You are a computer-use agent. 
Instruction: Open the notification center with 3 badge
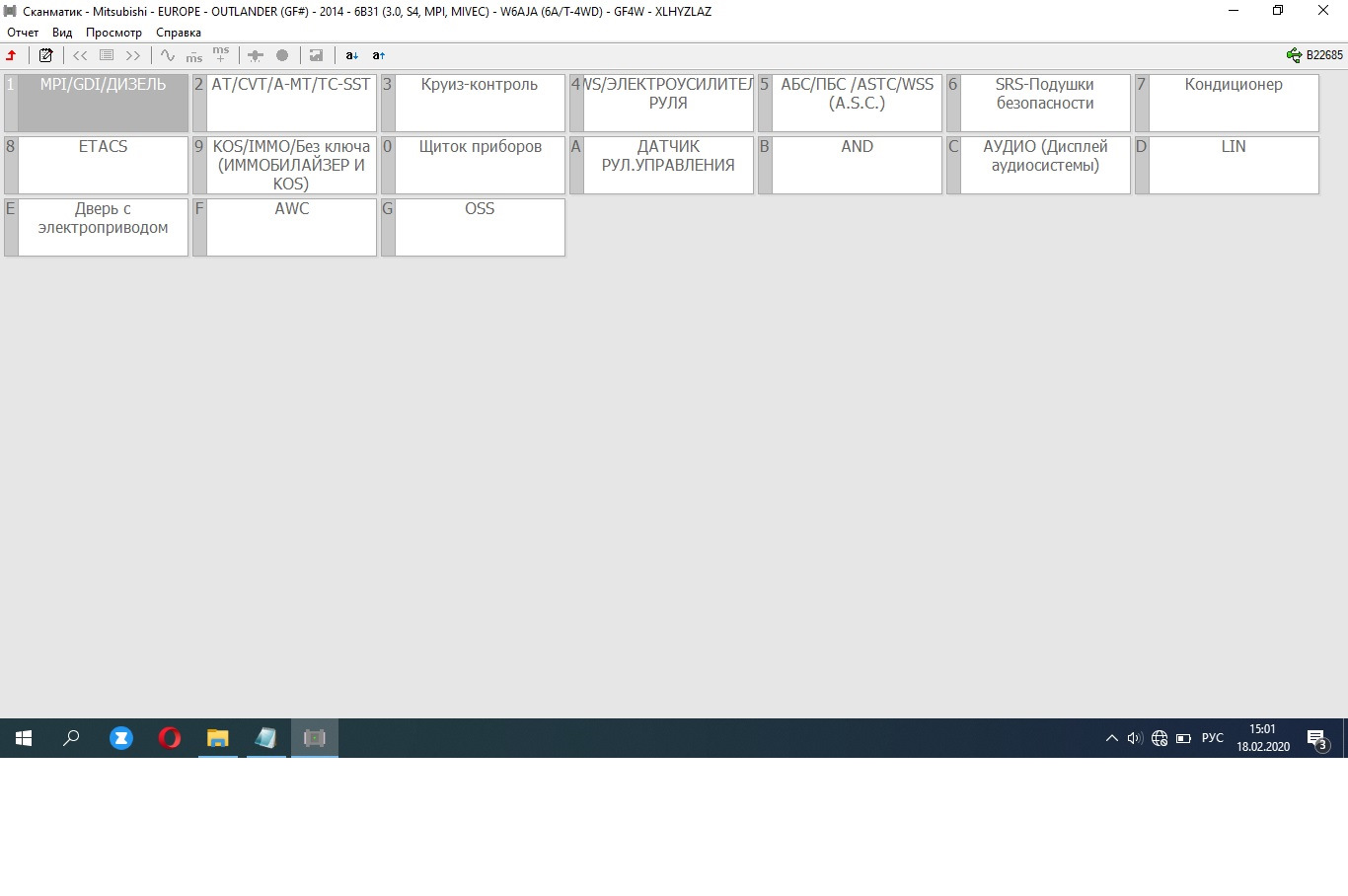pyautogui.click(x=1317, y=739)
